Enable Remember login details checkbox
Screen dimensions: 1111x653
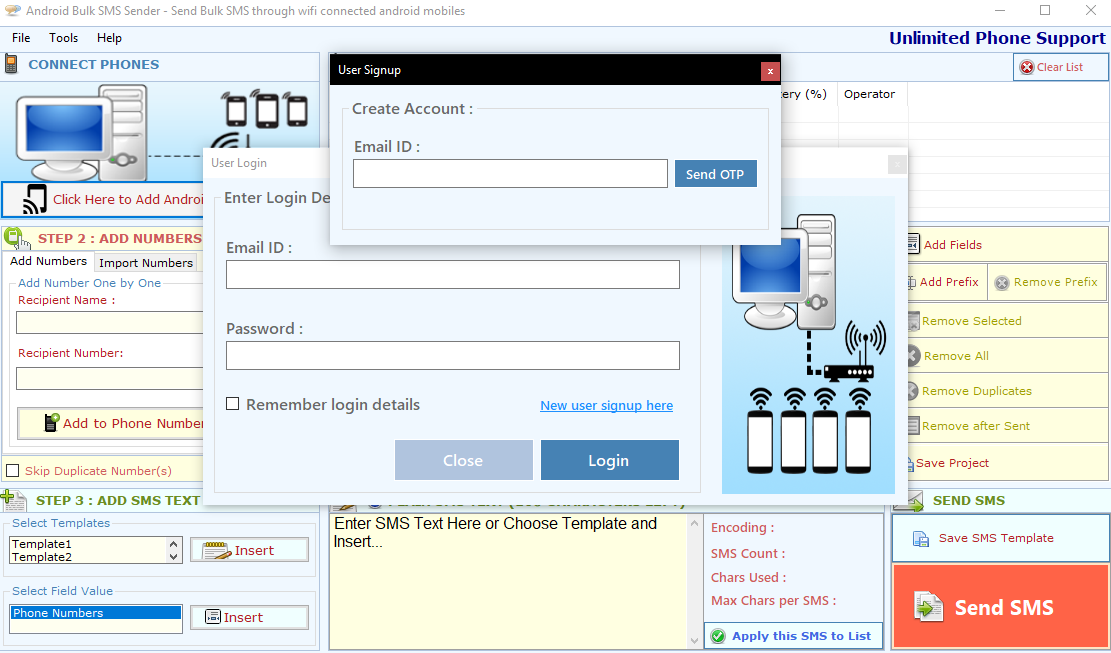coord(233,404)
